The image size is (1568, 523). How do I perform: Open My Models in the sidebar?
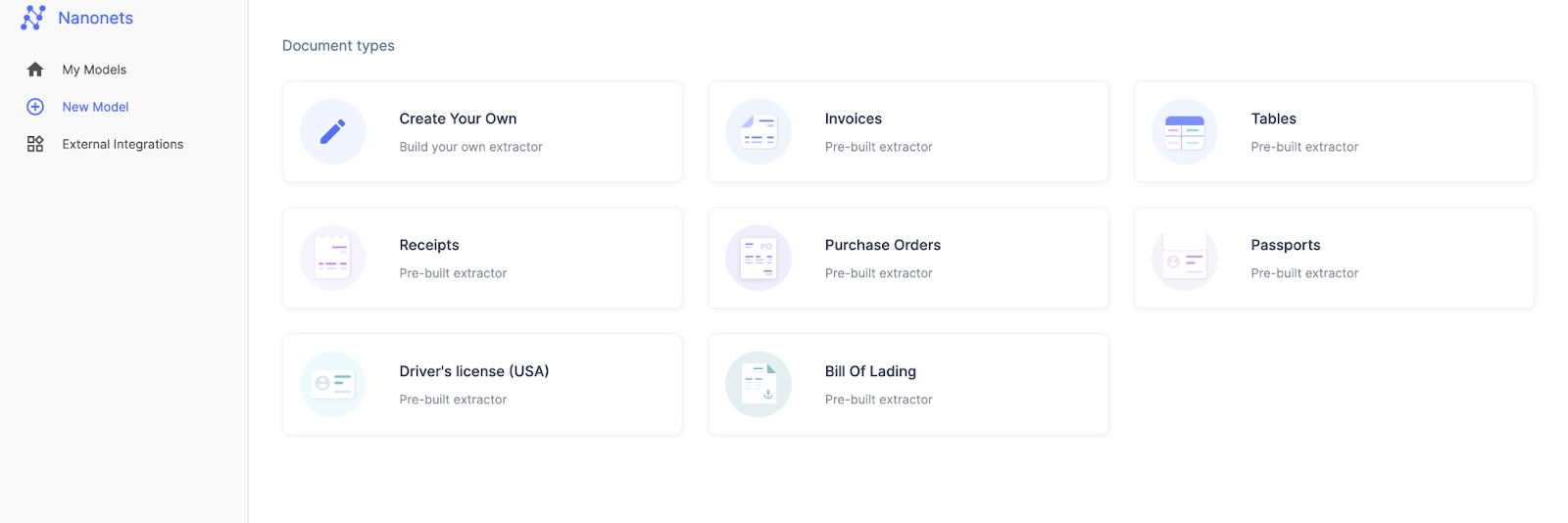(94, 70)
